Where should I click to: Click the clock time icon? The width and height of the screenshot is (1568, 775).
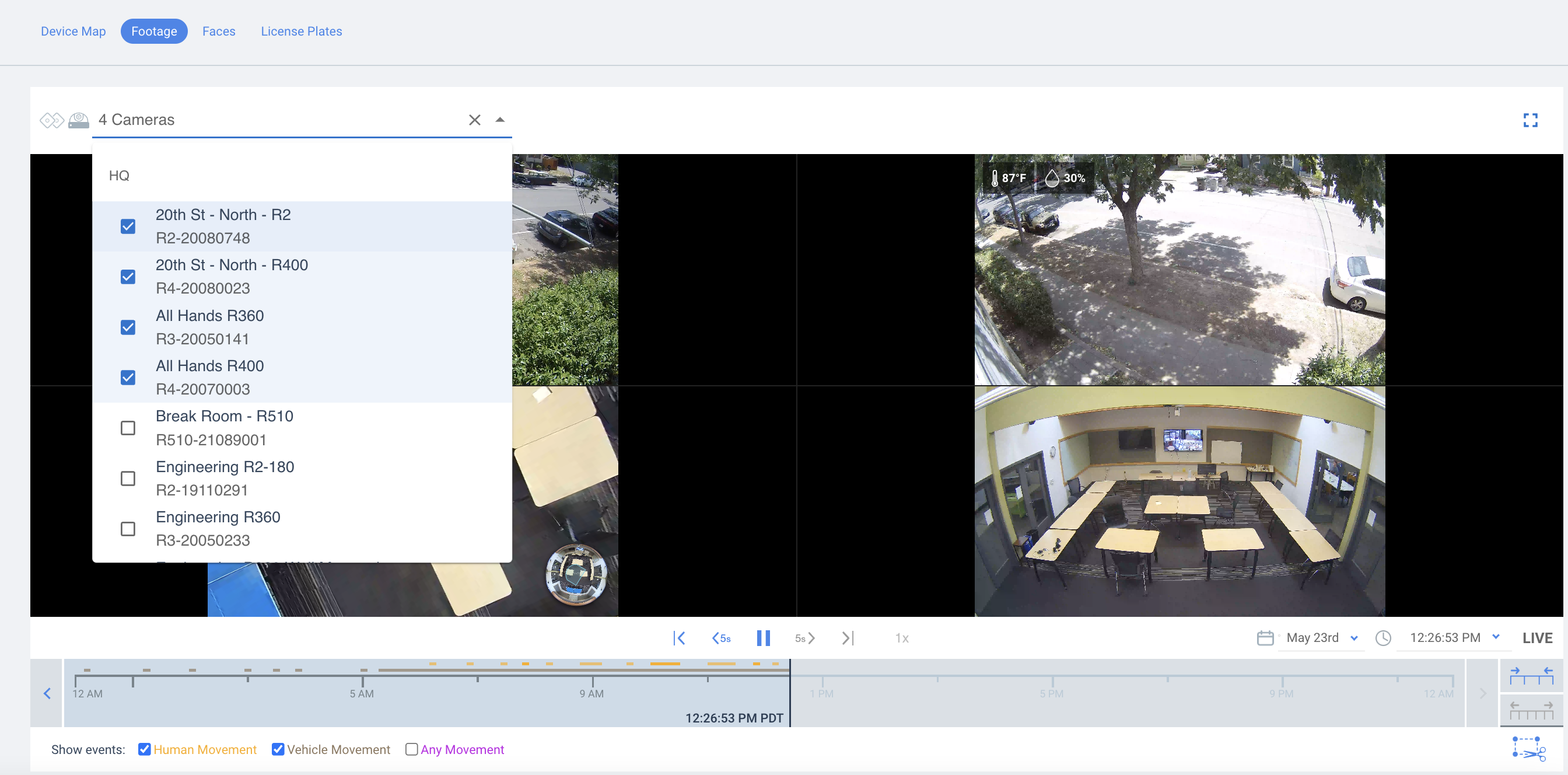click(x=1383, y=637)
